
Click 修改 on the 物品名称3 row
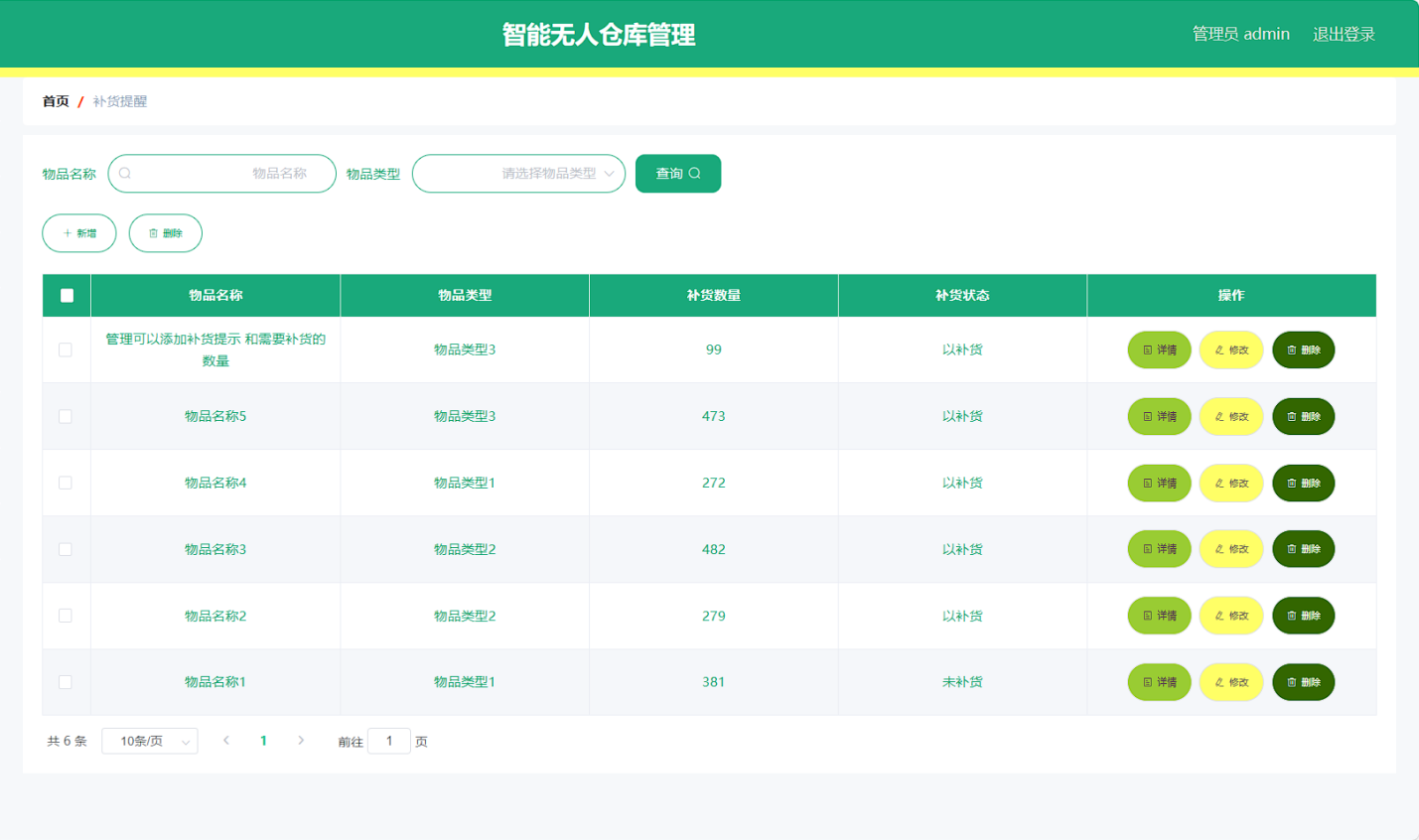1231,549
